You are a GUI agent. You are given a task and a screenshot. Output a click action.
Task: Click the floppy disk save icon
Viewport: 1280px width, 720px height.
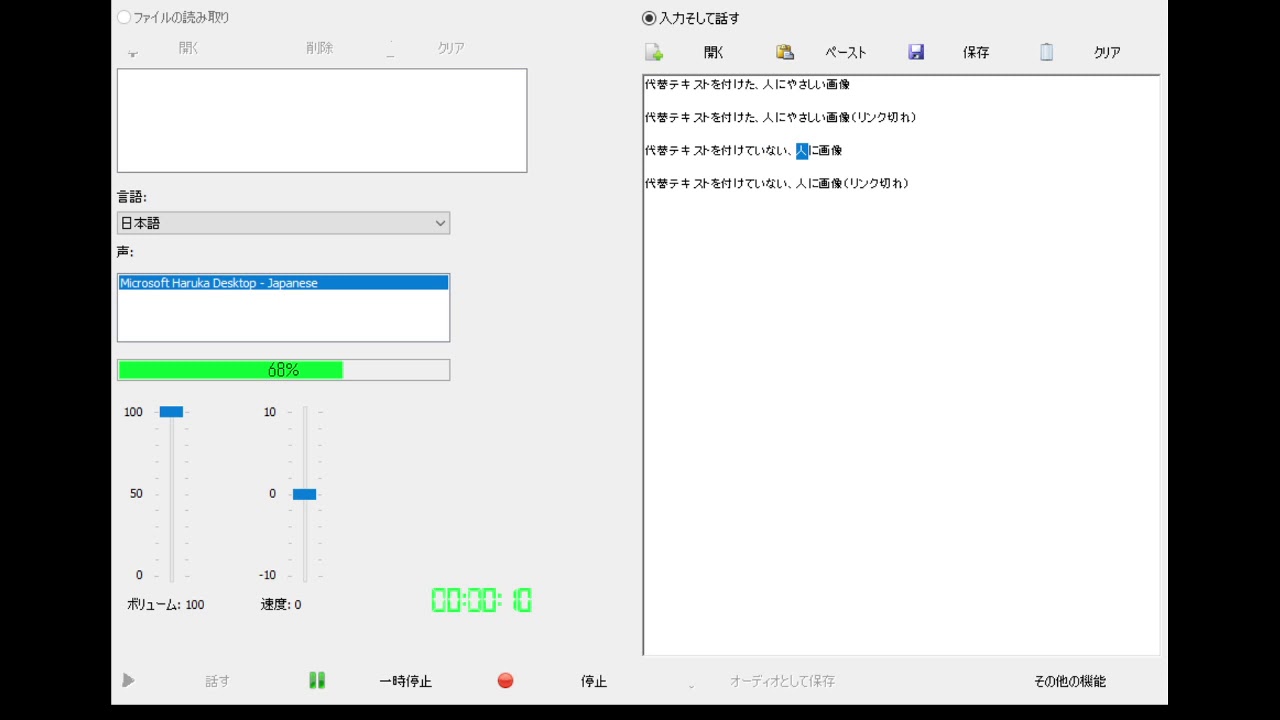(916, 52)
